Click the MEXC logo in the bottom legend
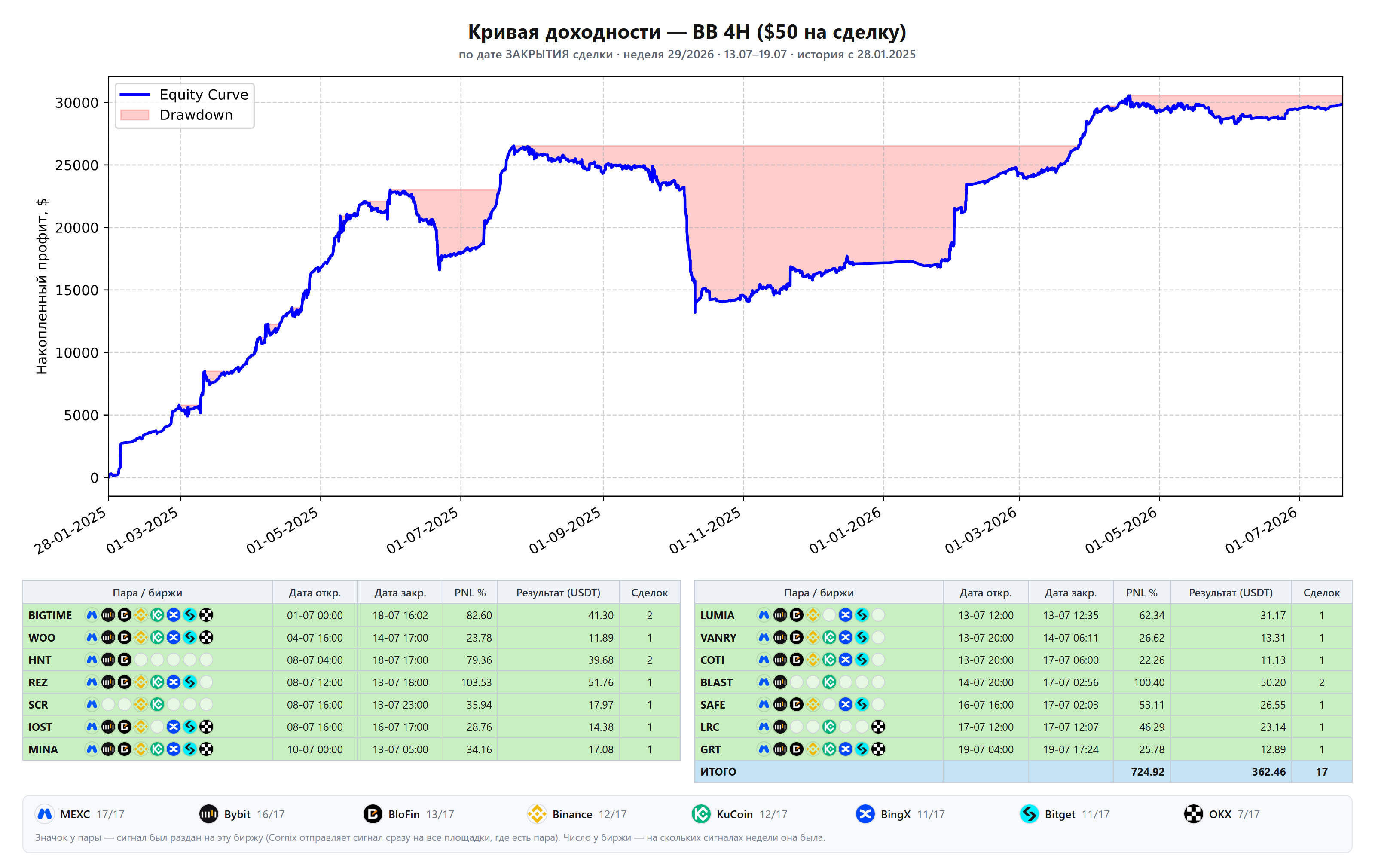Viewport: 1375px width, 868px height. click(45, 814)
